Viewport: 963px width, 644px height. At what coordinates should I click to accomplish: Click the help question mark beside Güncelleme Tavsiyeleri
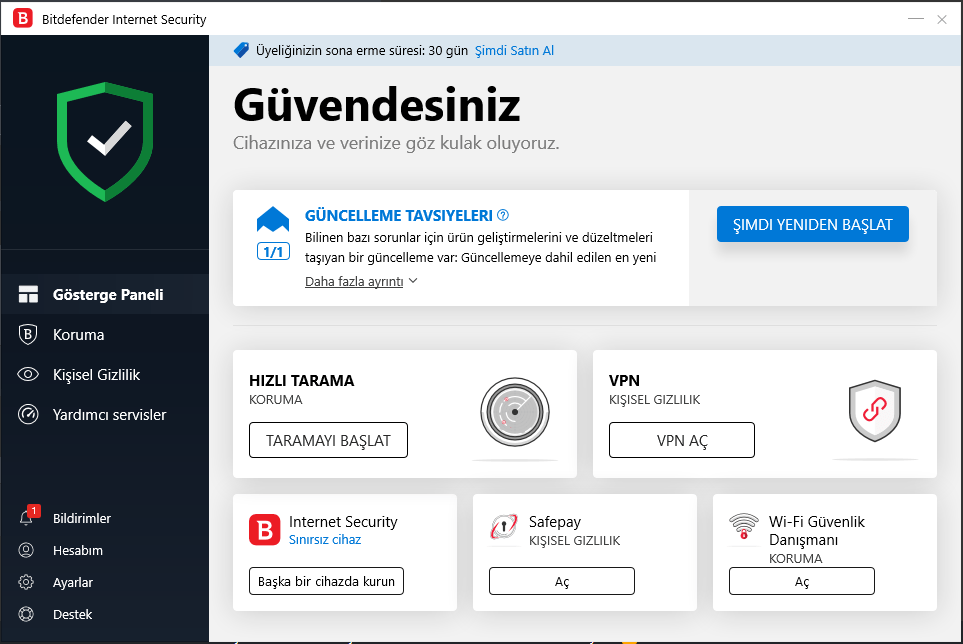(503, 215)
